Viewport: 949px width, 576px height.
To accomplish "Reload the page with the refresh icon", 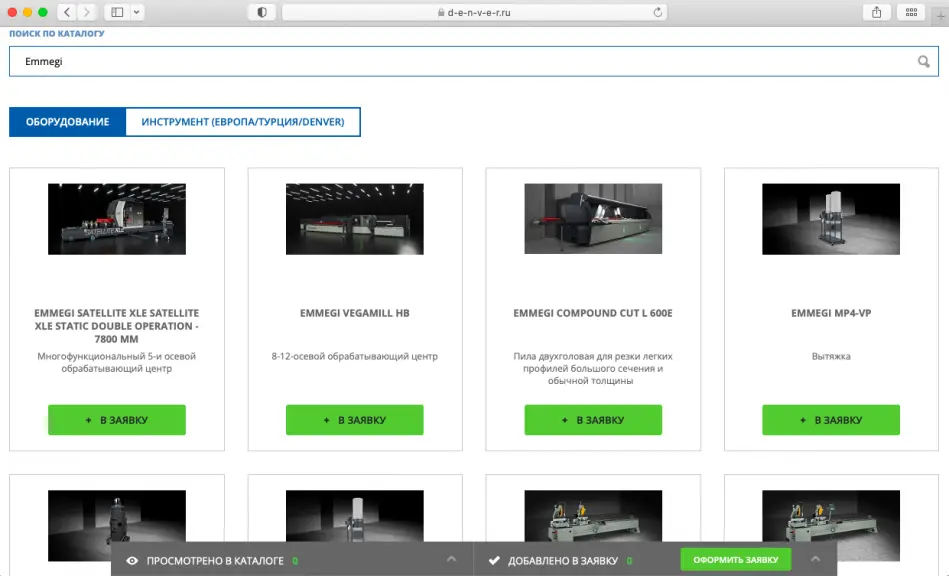I will 658,12.
